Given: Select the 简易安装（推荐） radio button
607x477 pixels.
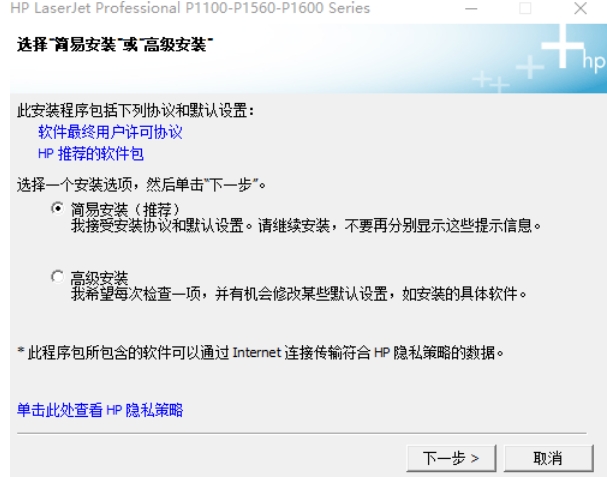Looking at the screenshot, I should 58,208.
